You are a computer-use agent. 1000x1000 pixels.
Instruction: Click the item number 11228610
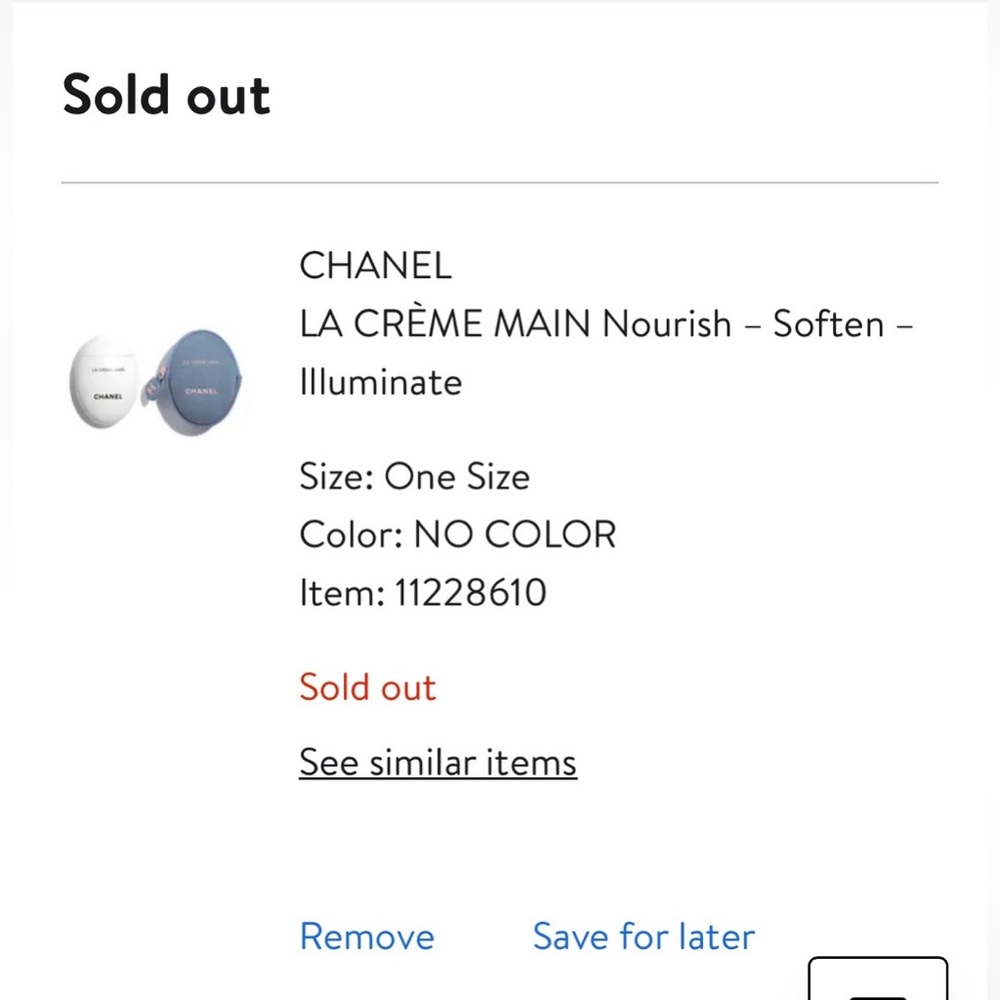[x=470, y=593]
